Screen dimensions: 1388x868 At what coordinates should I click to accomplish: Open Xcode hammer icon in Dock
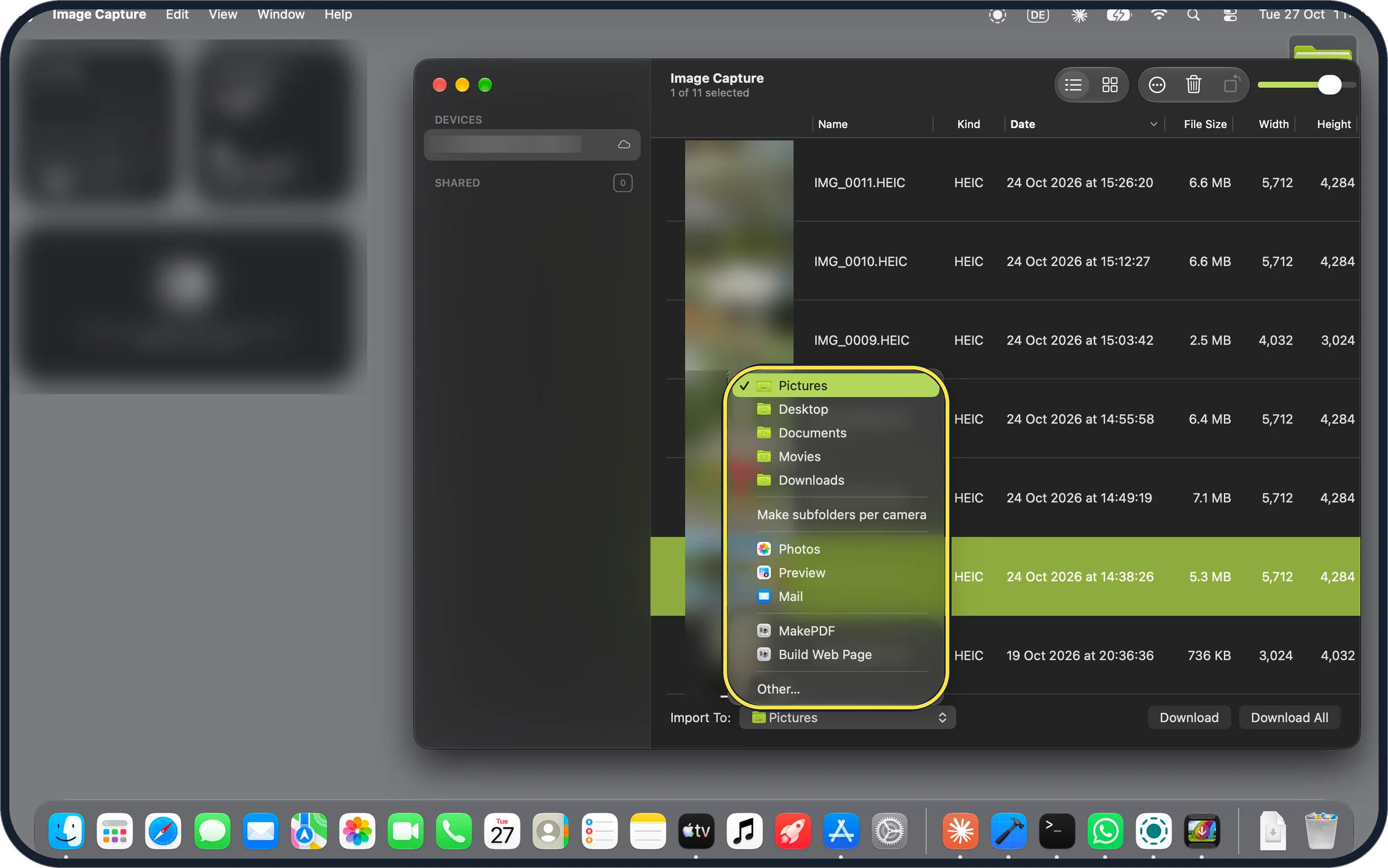click(1008, 831)
